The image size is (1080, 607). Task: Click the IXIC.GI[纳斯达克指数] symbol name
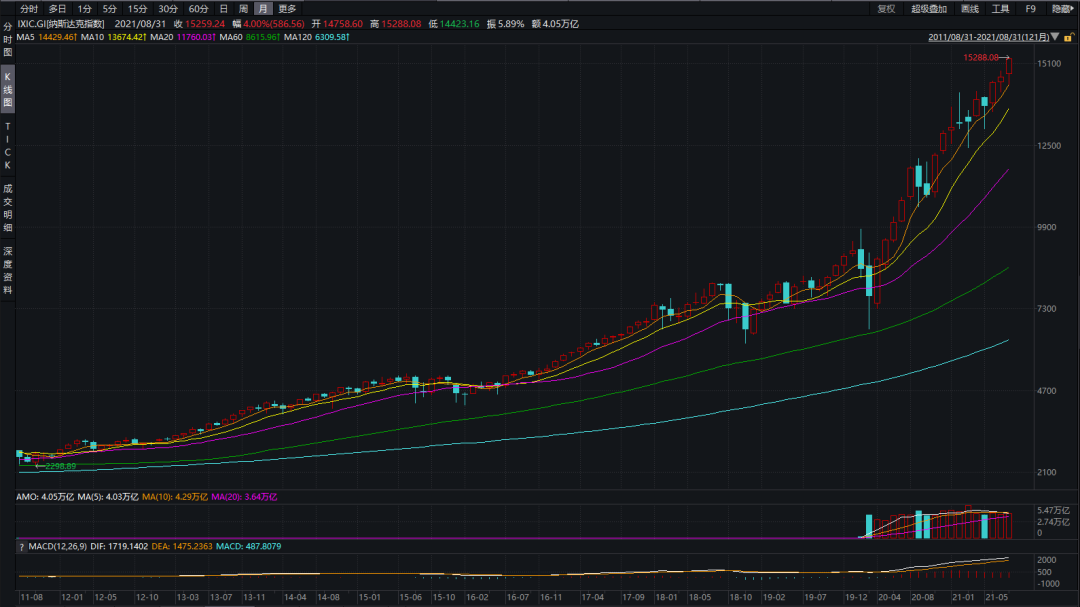(x=61, y=24)
